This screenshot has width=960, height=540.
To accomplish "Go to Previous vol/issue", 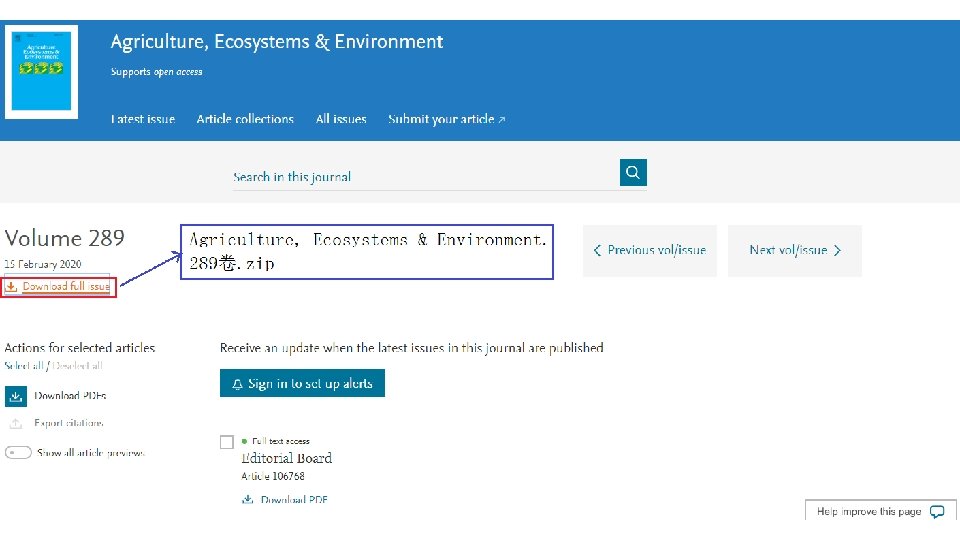I will tap(649, 250).
